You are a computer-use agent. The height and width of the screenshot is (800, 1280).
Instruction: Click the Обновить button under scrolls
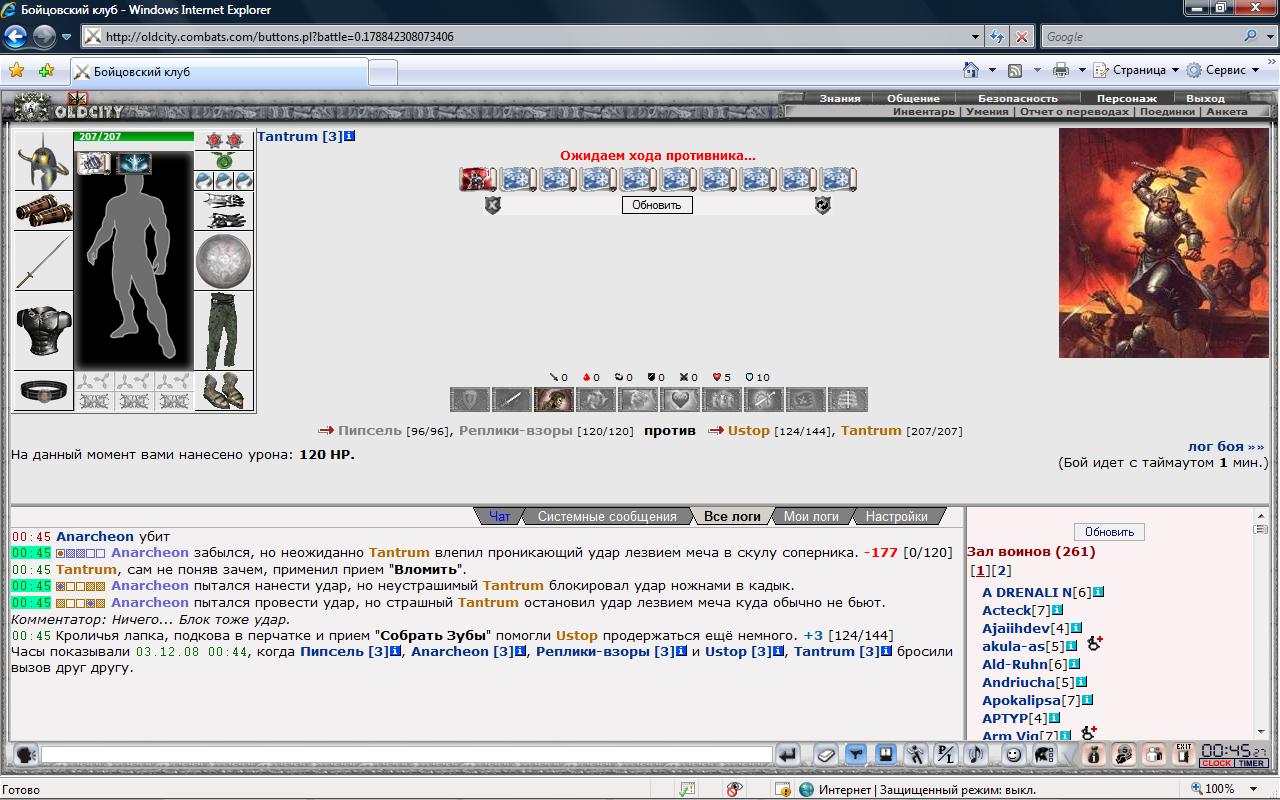coord(657,205)
